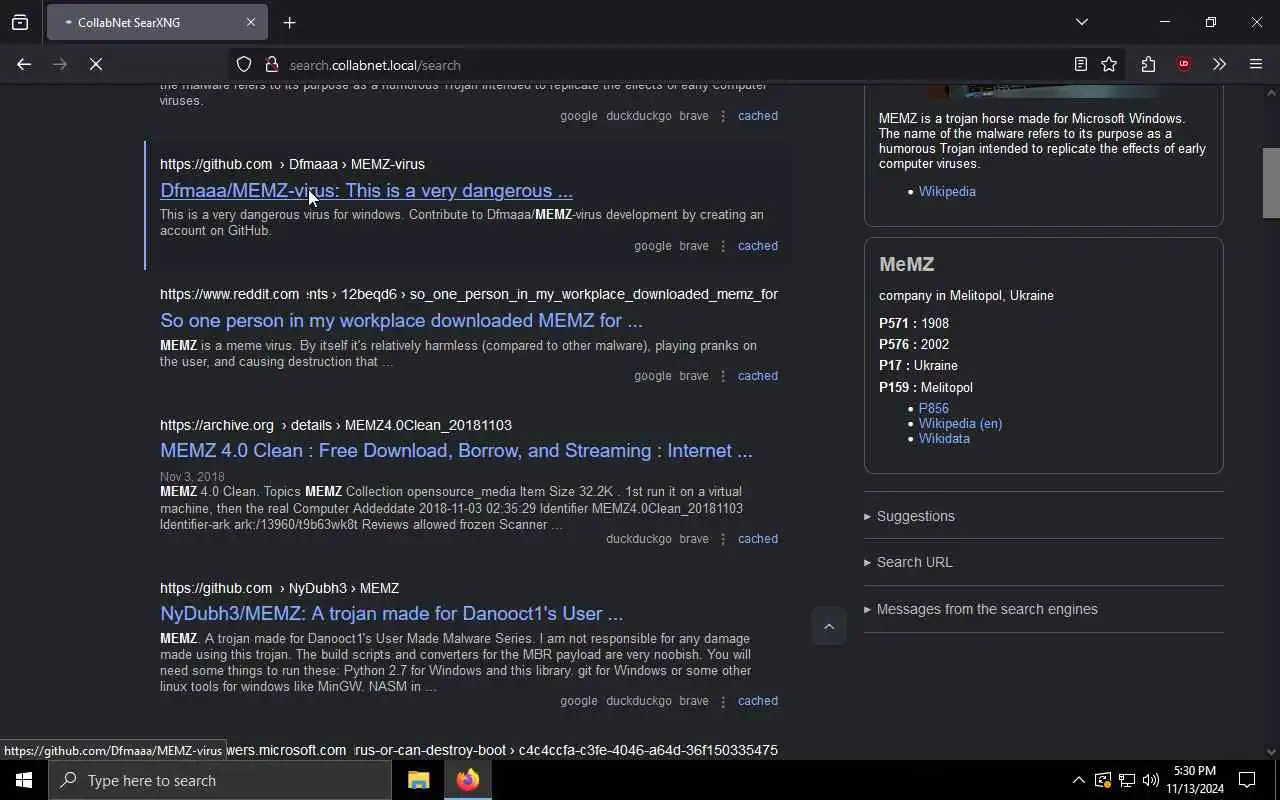Open the notification center icon
The height and width of the screenshot is (800, 1280).
[x=1247, y=780]
